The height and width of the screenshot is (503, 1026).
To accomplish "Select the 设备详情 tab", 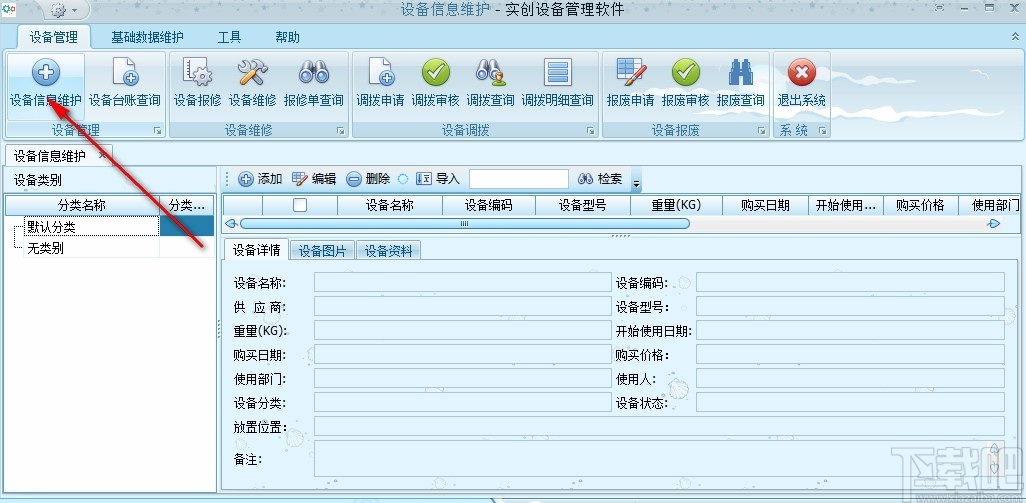I will coord(256,251).
